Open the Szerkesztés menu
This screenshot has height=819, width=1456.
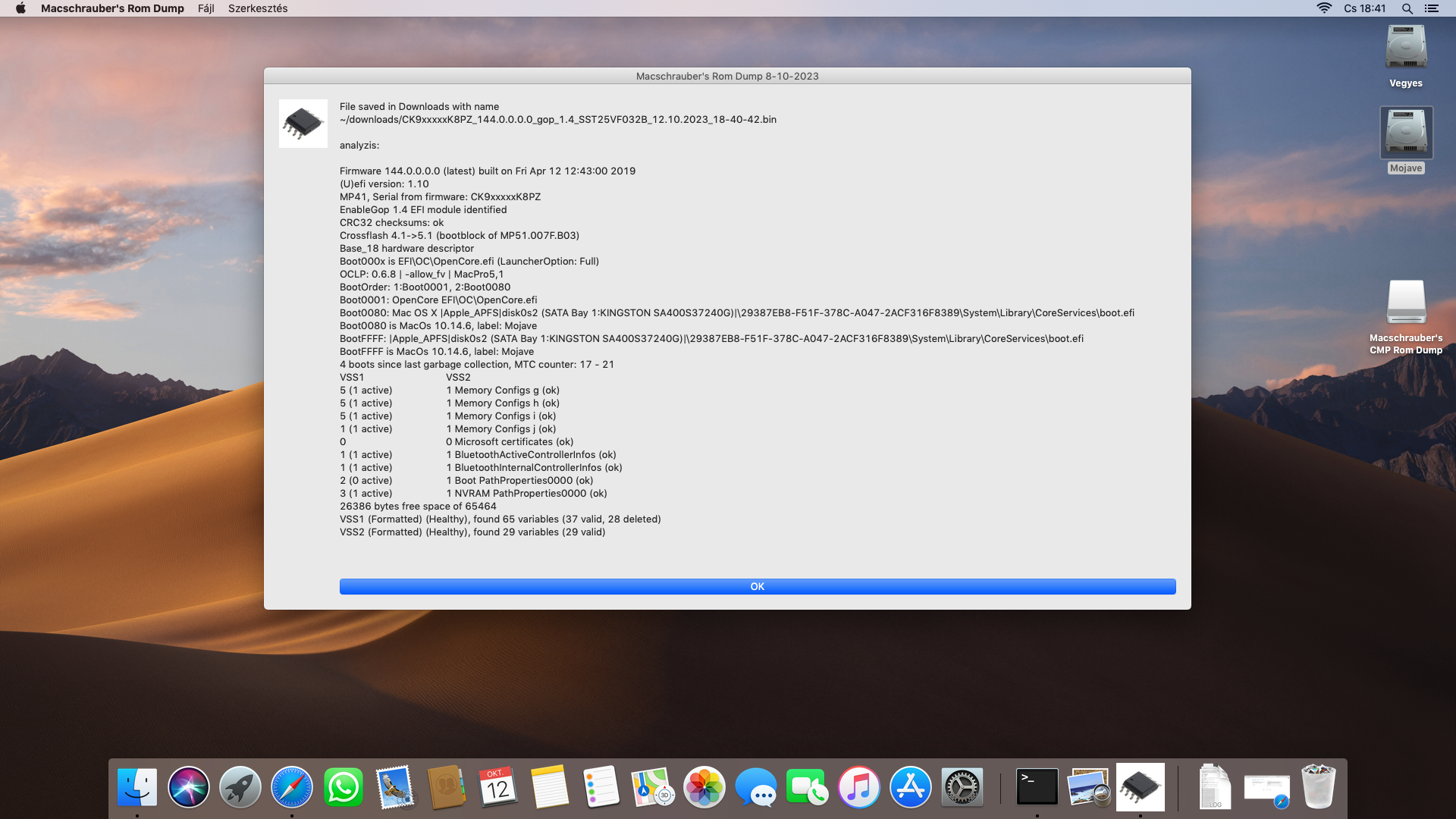click(x=258, y=8)
